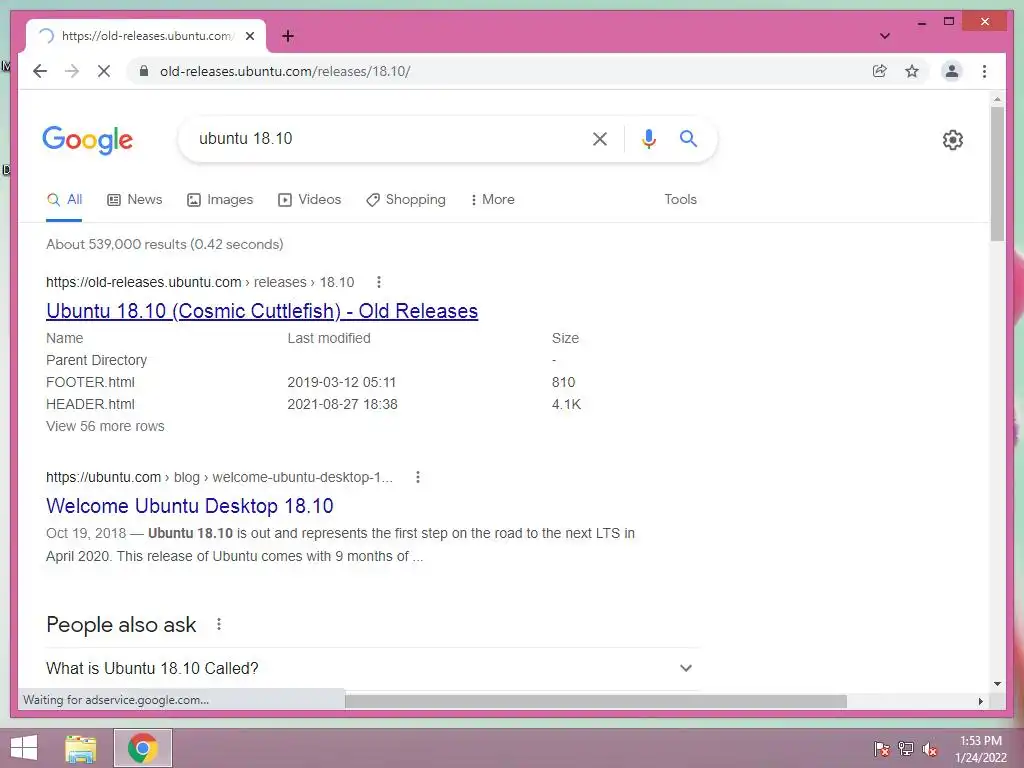Click in the ubuntu 18.10 search box

(385, 138)
